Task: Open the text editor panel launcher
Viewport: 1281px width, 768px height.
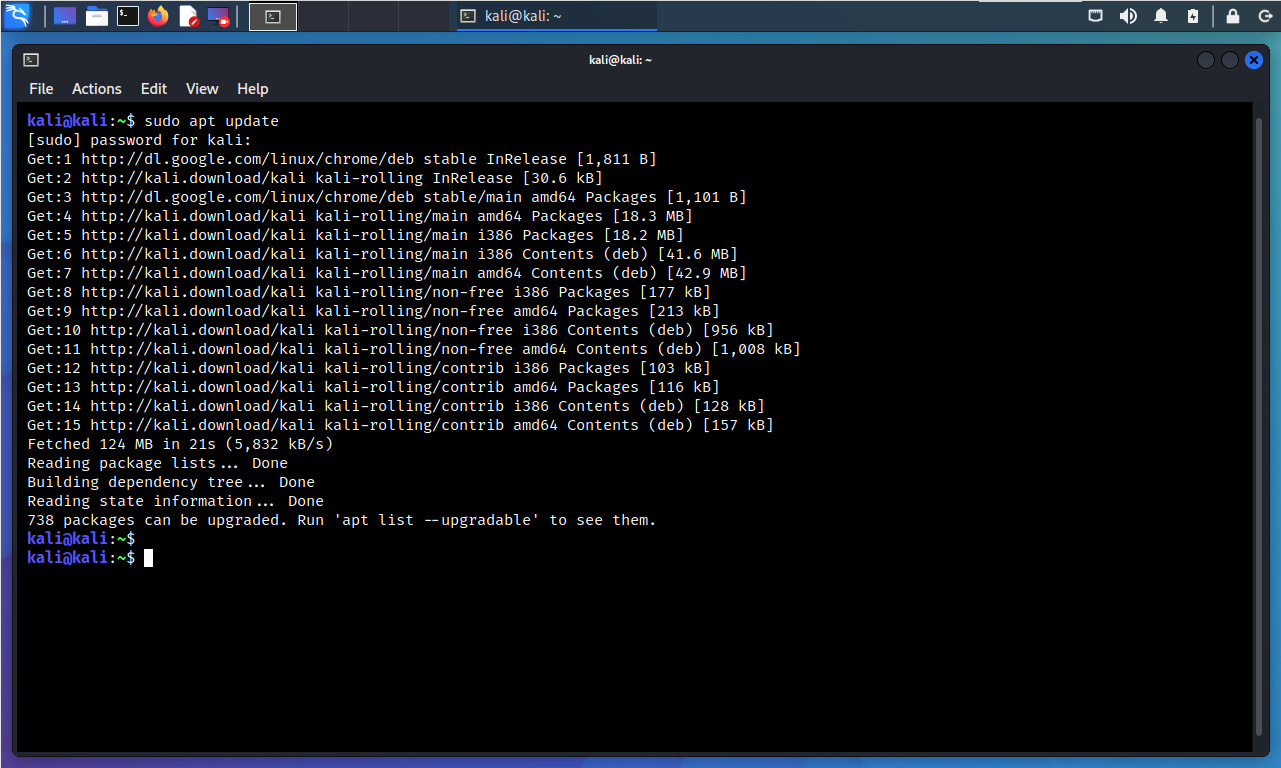Action: [x=188, y=16]
